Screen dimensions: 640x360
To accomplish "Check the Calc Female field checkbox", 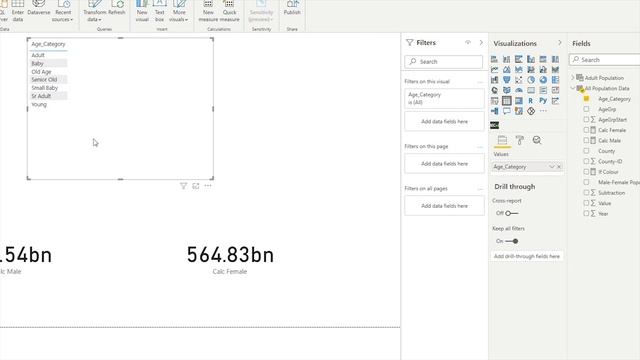I will tap(587, 130).
